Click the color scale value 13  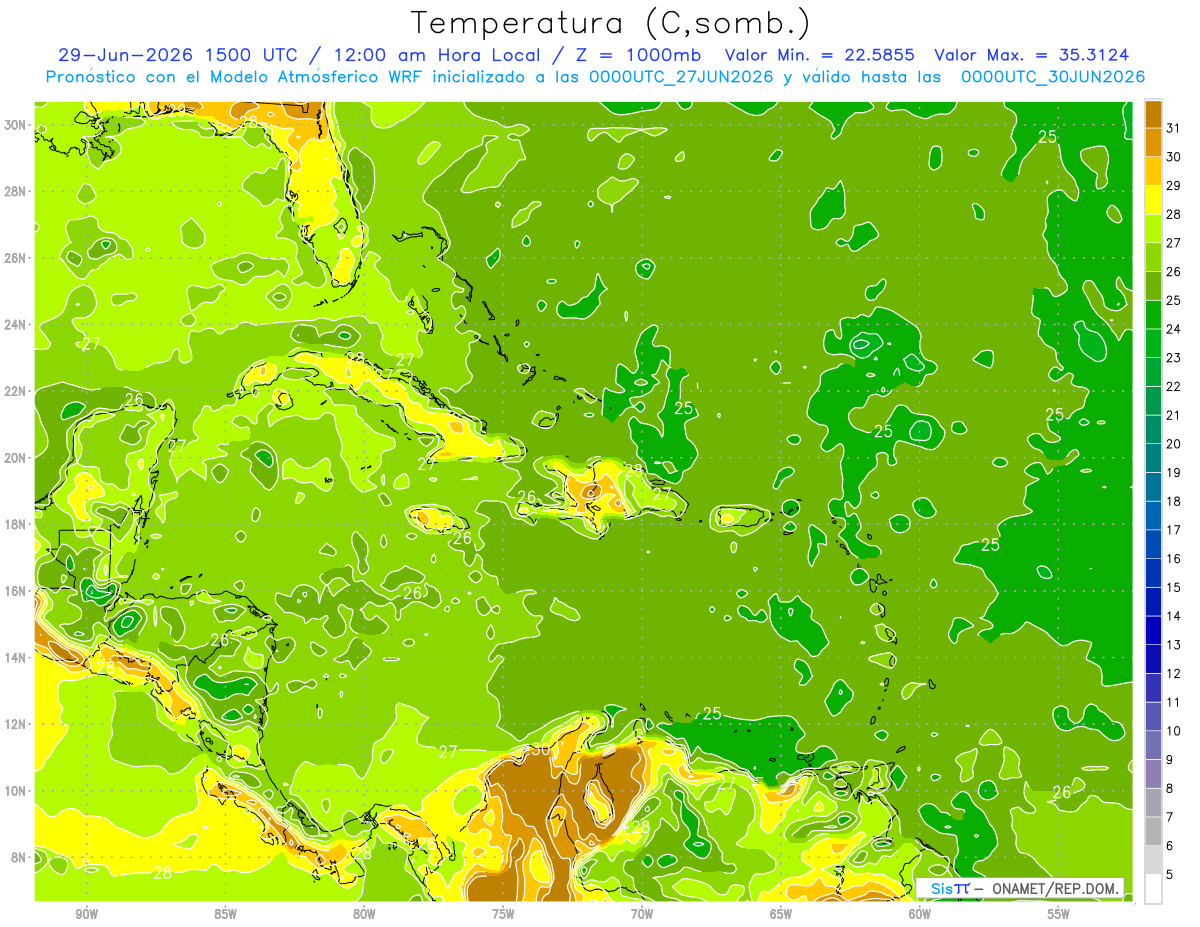pyautogui.click(x=1174, y=645)
